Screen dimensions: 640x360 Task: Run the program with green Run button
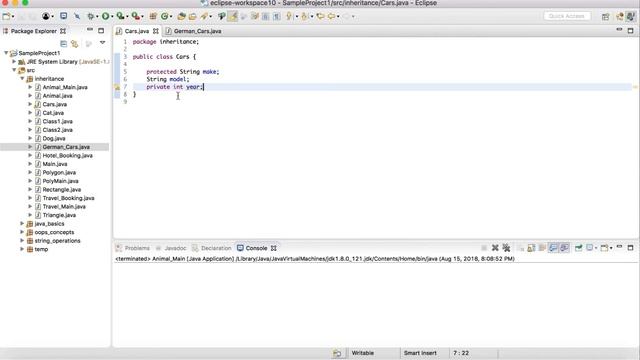(x=106, y=16)
